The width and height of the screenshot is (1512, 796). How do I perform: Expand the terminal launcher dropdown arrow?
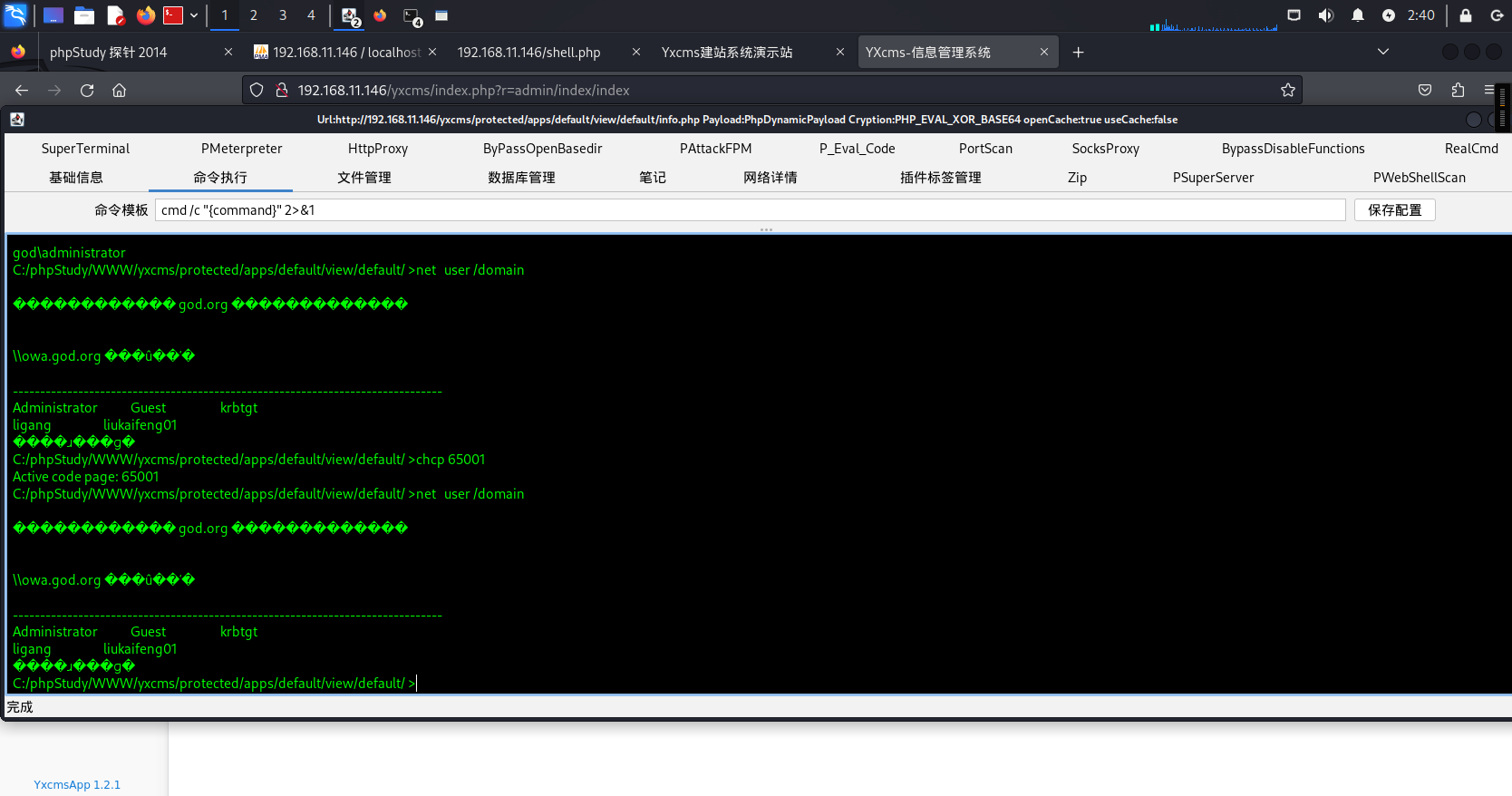point(194,15)
